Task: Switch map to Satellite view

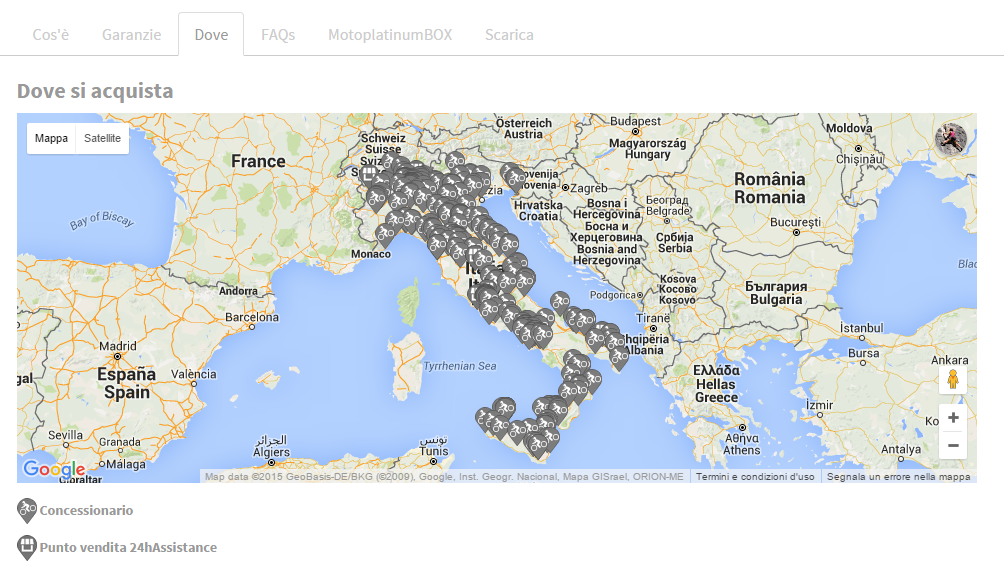Action: 102,139
